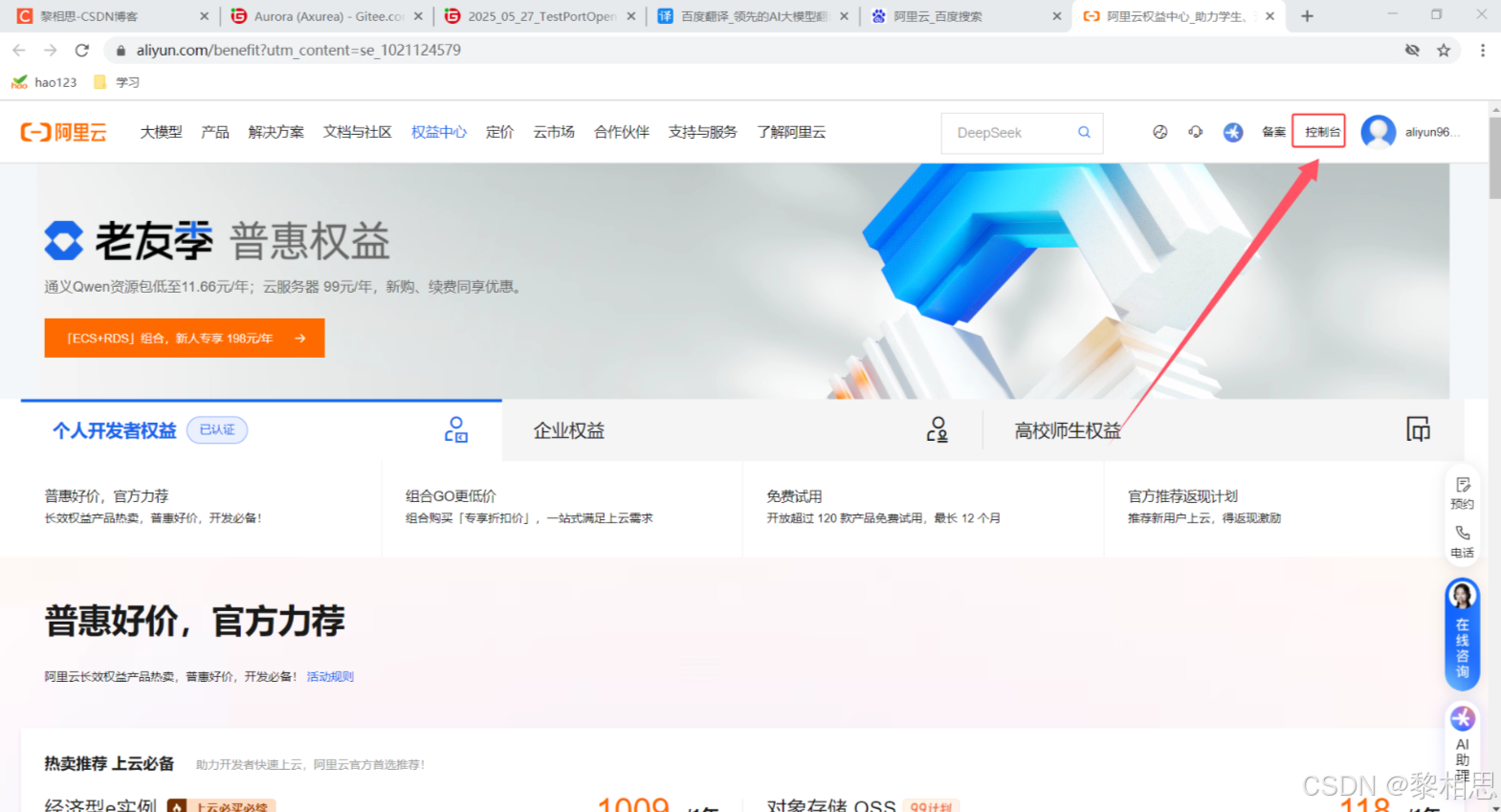Open the 普惠好价，官方力荐 section card

pyautogui.click(x=201, y=507)
